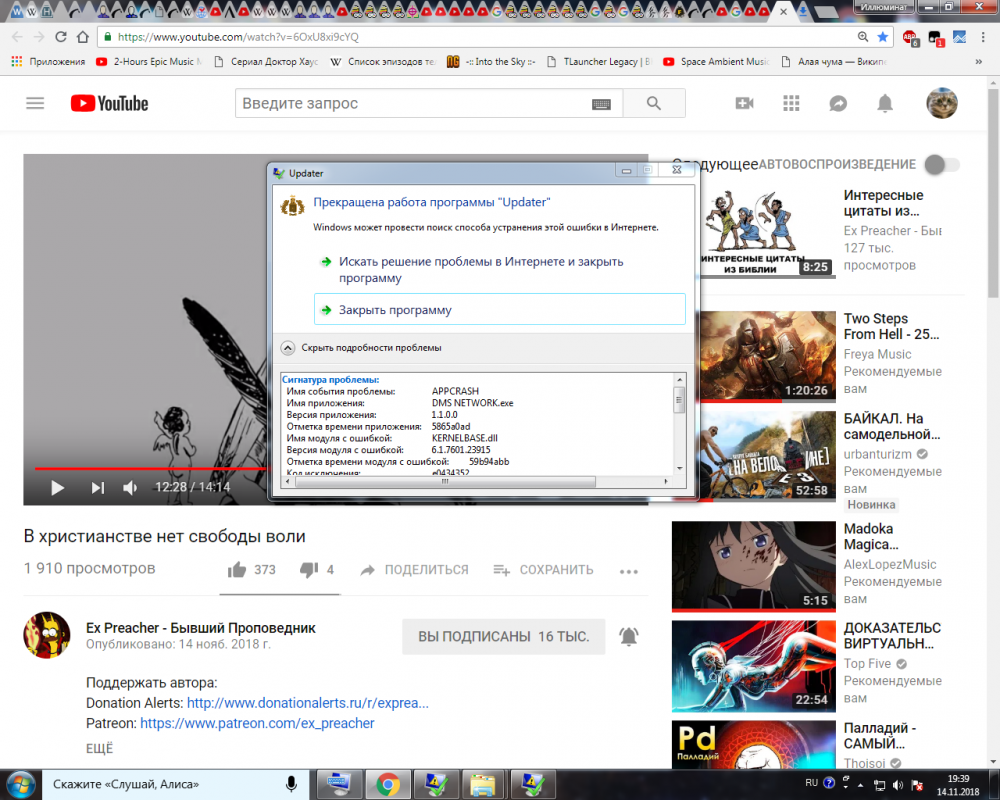
Task: Play the video
Action: pyautogui.click(x=57, y=488)
